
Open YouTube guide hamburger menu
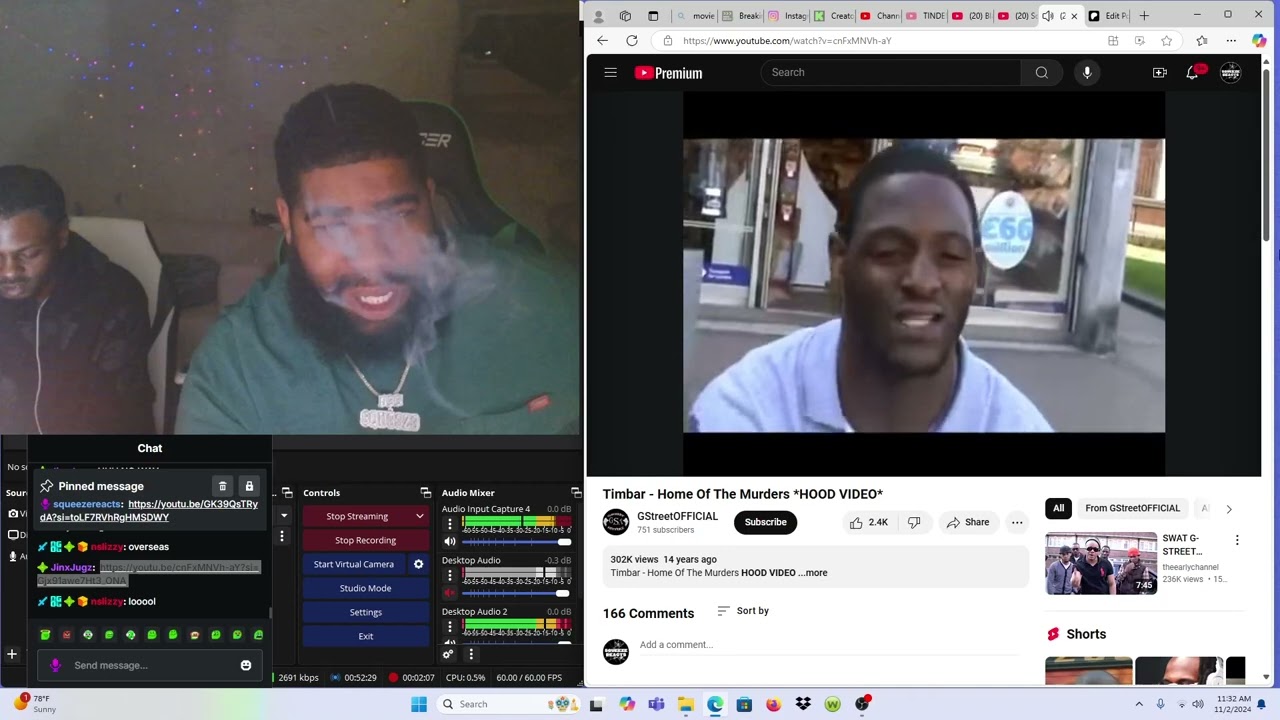(x=611, y=72)
